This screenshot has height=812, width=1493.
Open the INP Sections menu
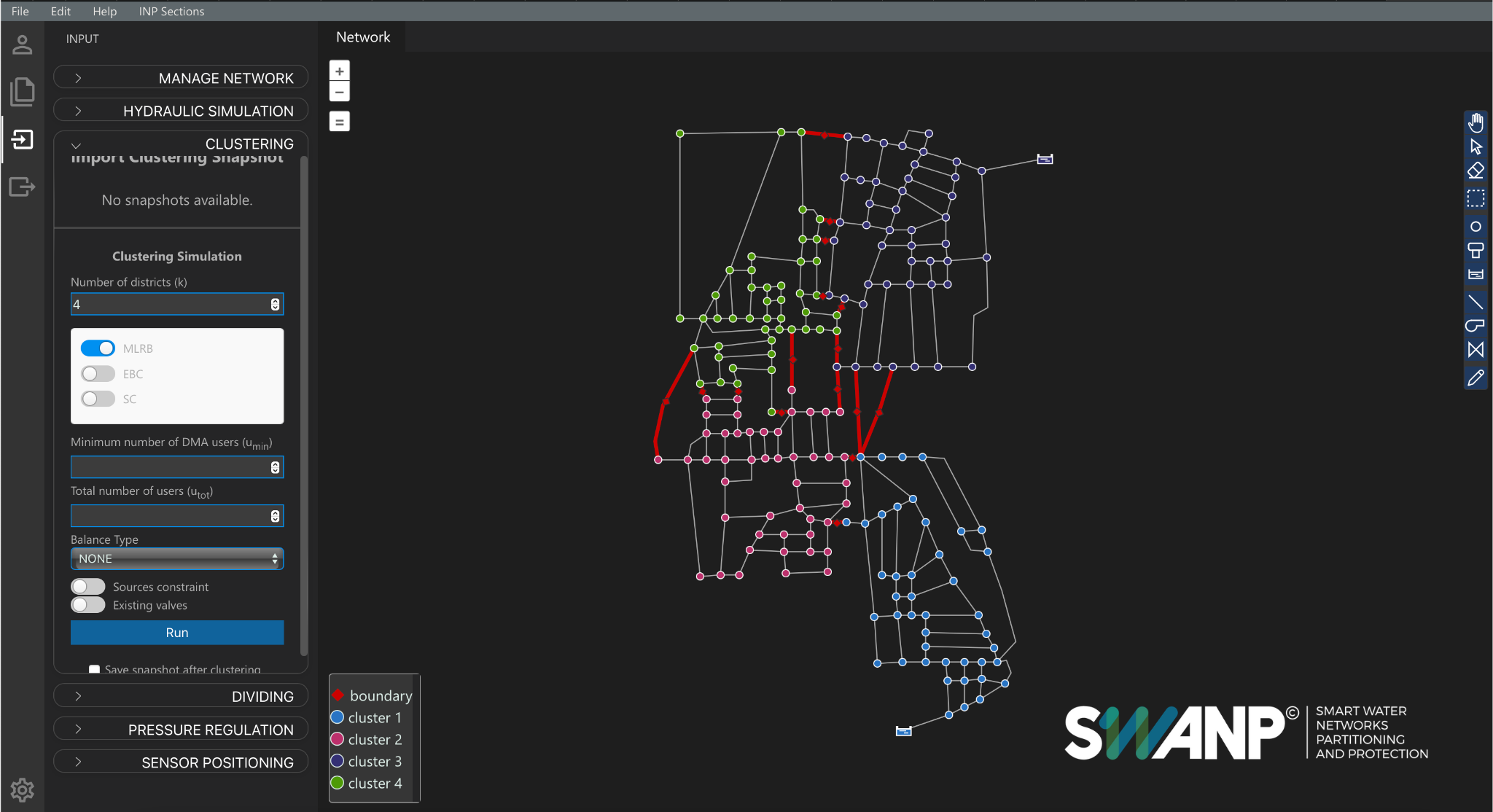point(171,11)
